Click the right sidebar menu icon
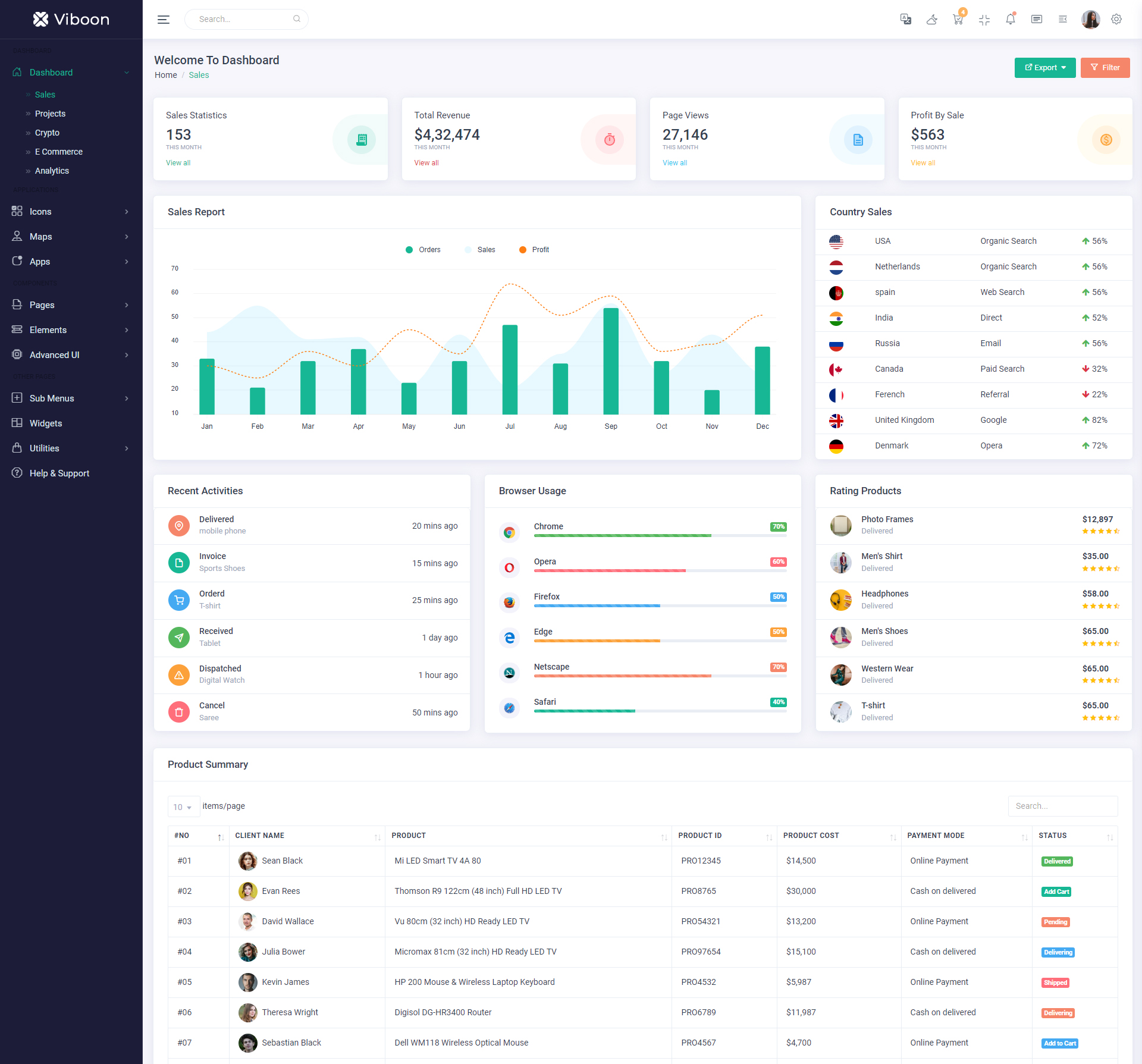This screenshot has width=1142, height=1064. tap(1062, 19)
